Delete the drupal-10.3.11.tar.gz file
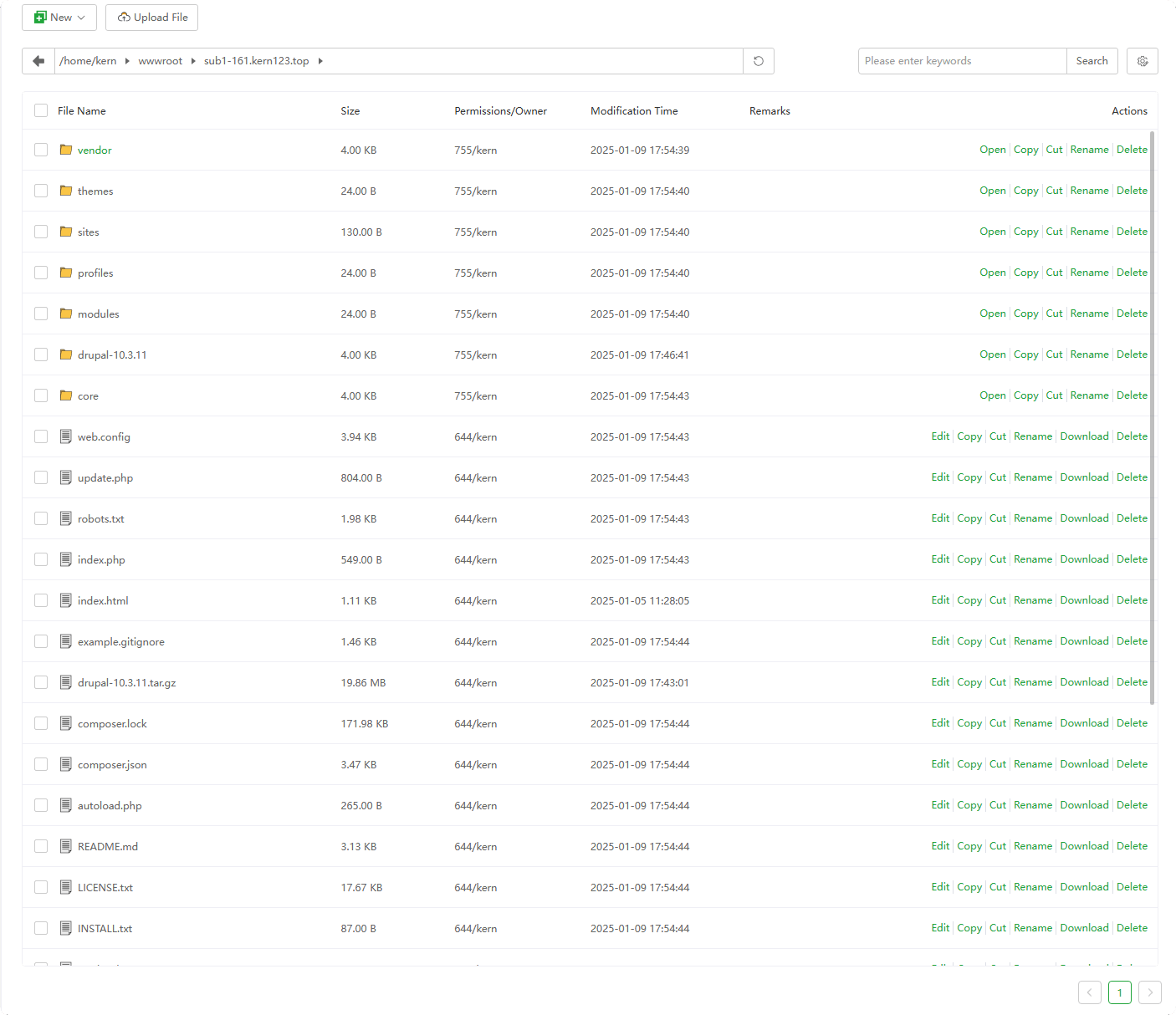This screenshot has width=1176, height=1015. 1132,682
